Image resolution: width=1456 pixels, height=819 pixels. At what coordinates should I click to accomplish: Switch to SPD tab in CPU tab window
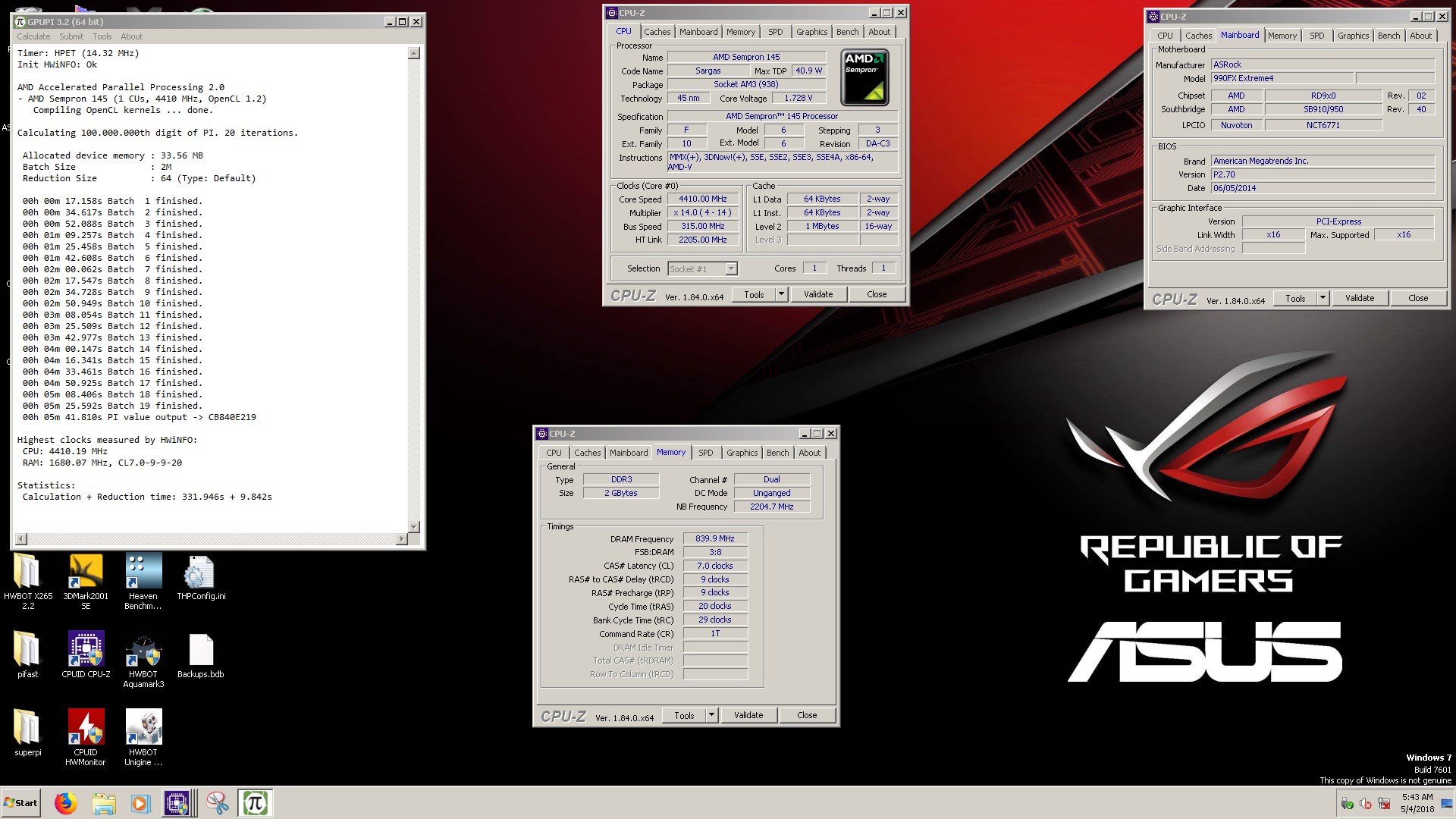click(775, 32)
